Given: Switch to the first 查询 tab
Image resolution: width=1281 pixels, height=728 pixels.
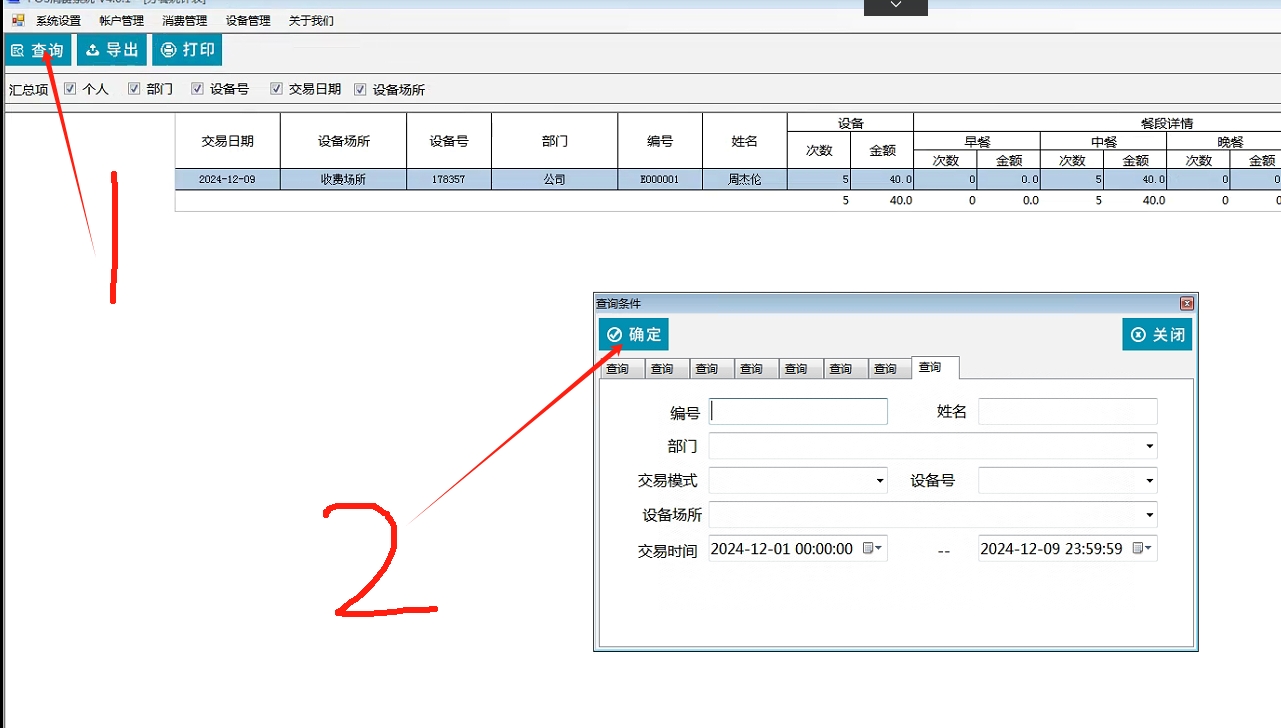Looking at the screenshot, I should 618,369.
